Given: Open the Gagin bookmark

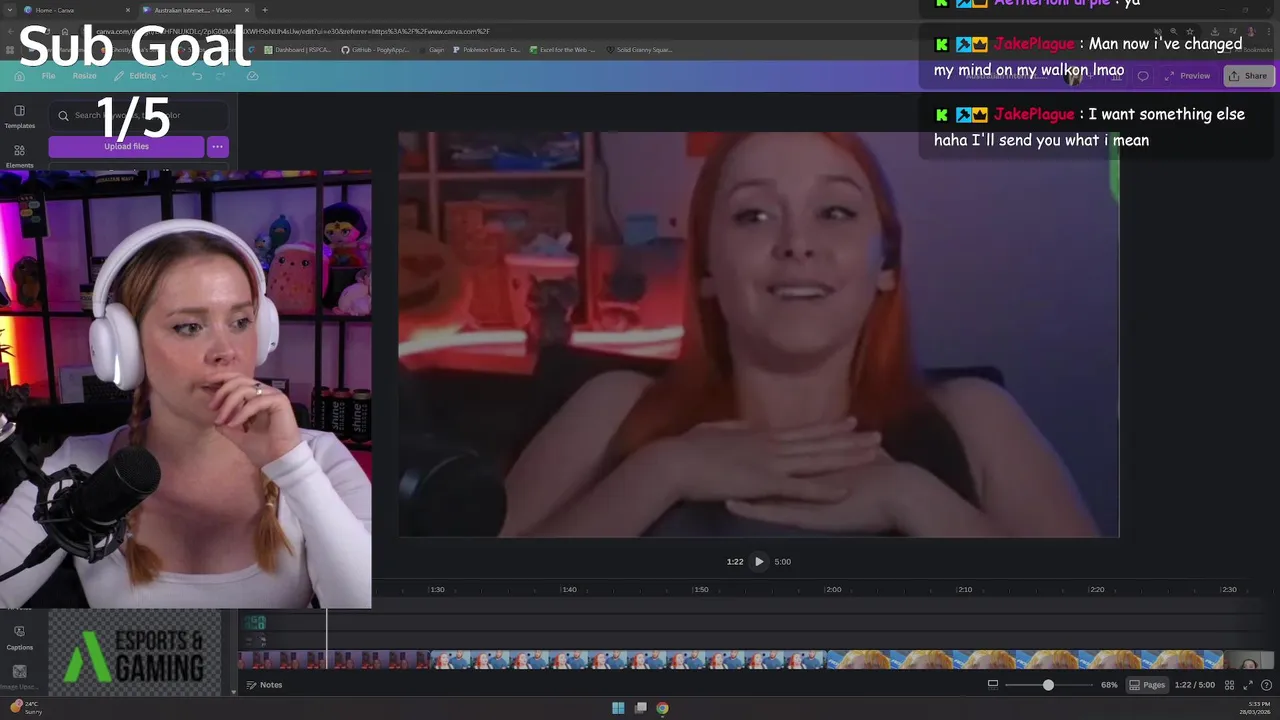Looking at the screenshot, I should point(432,50).
